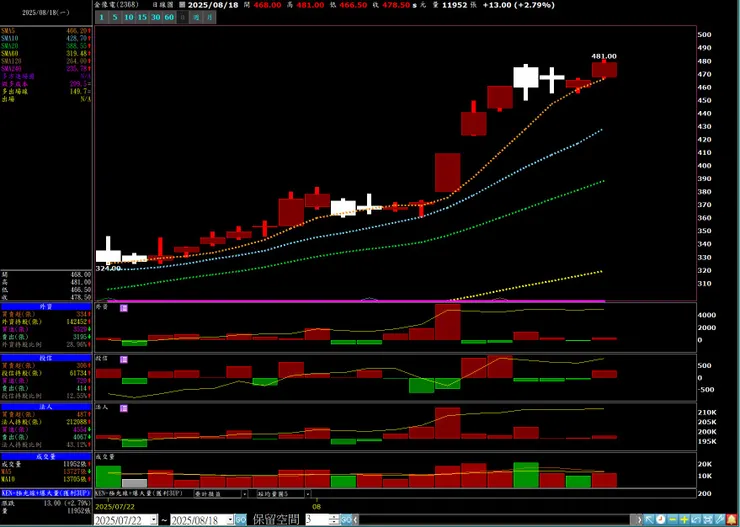Click the 保留空間 spinner arrows
The width and height of the screenshot is (740, 527).
(x=334, y=520)
